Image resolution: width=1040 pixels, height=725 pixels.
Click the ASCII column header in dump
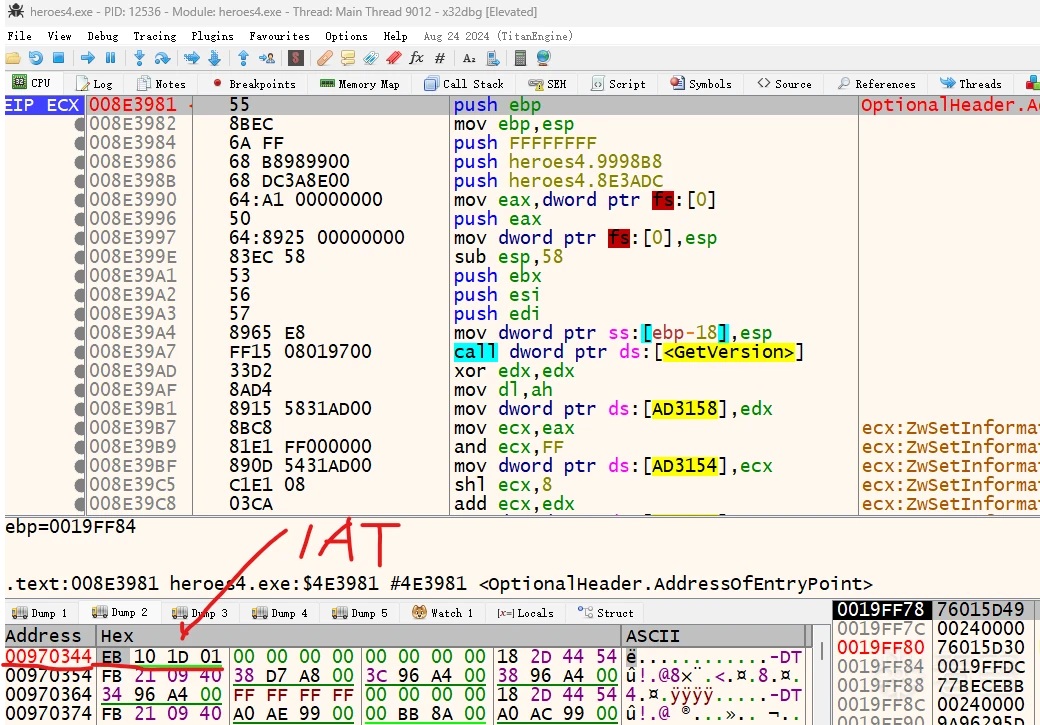[x=715, y=636]
